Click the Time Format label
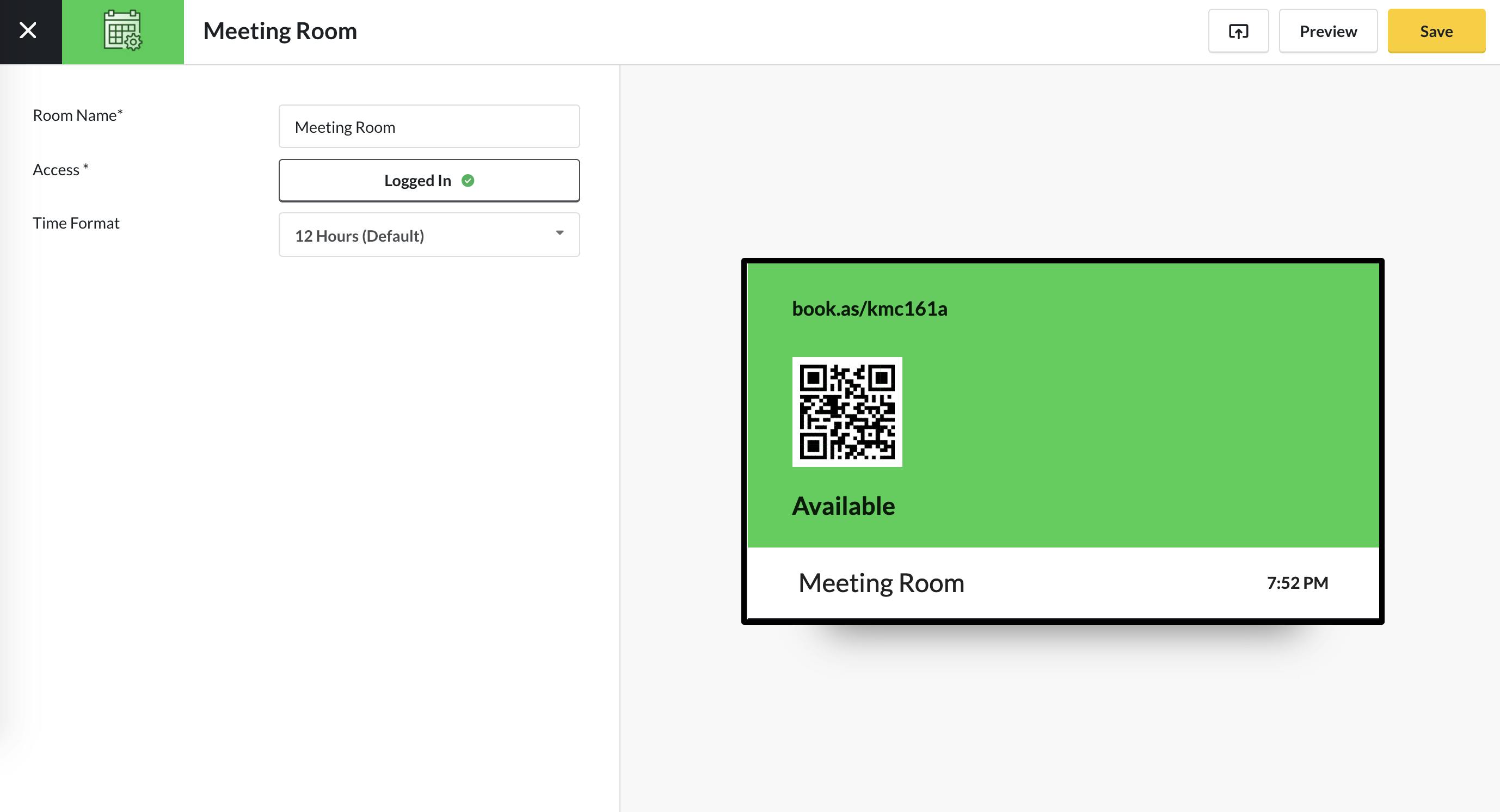 (x=76, y=223)
